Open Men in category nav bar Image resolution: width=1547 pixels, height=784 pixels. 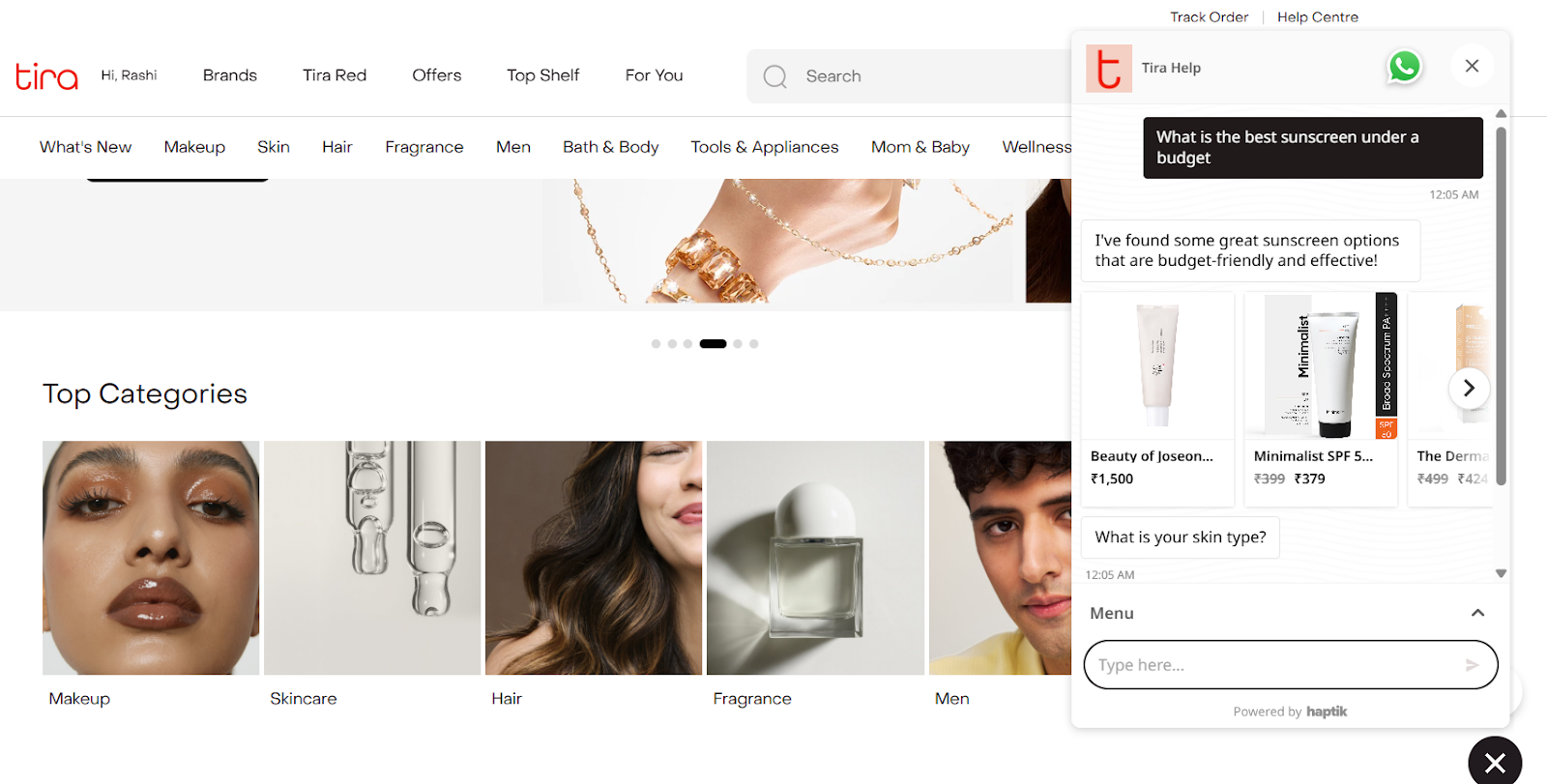513,147
